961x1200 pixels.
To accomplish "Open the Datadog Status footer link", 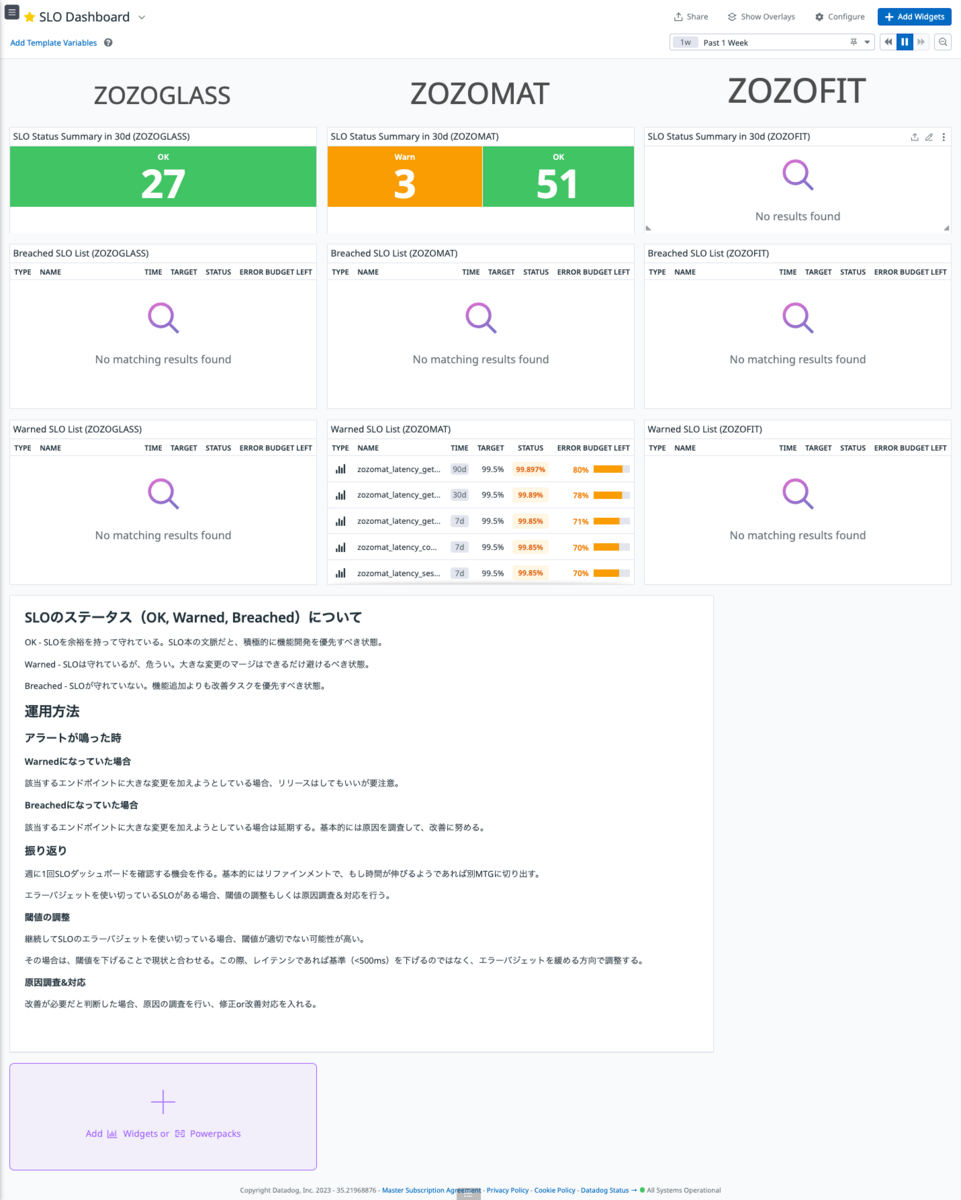I will point(609,1190).
